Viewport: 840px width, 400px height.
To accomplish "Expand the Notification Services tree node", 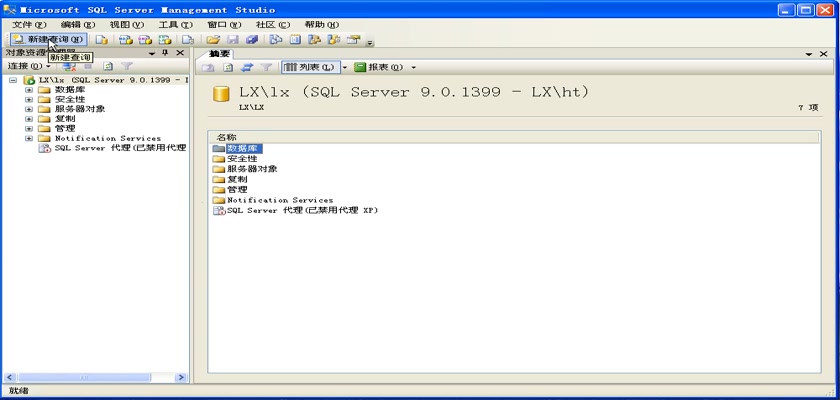I will click(x=29, y=138).
